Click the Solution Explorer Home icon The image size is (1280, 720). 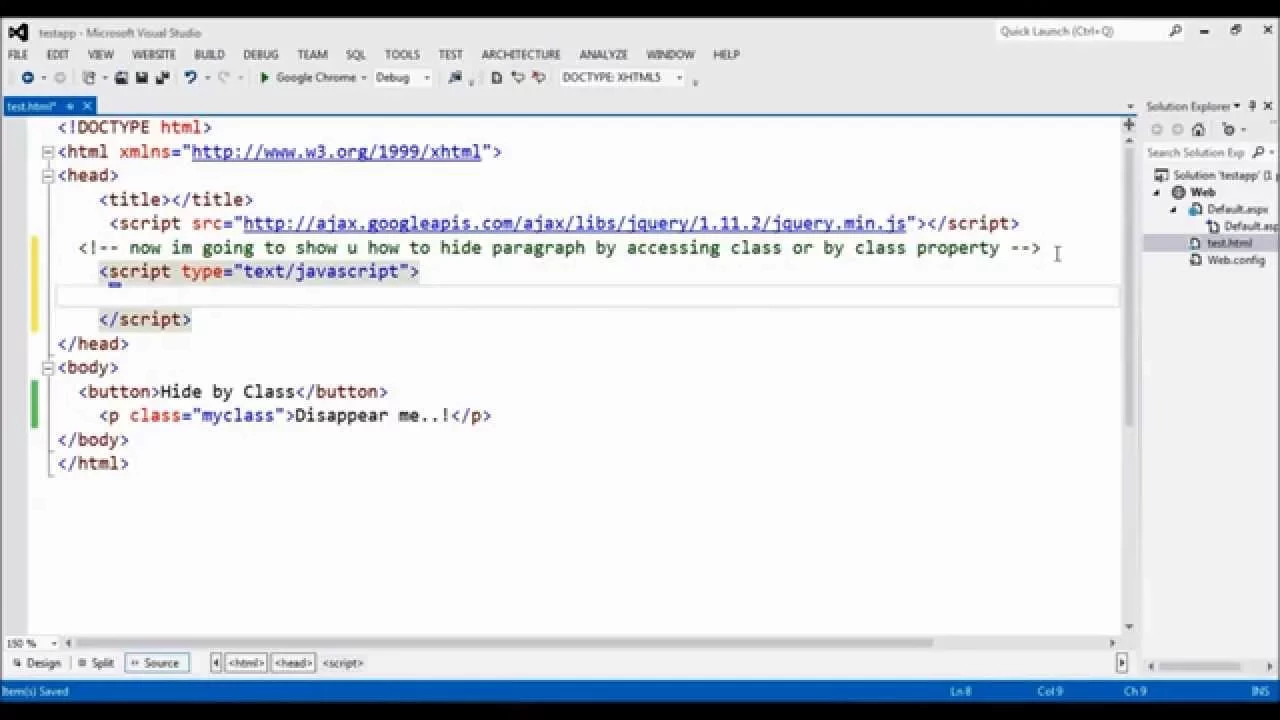tap(1198, 129)
